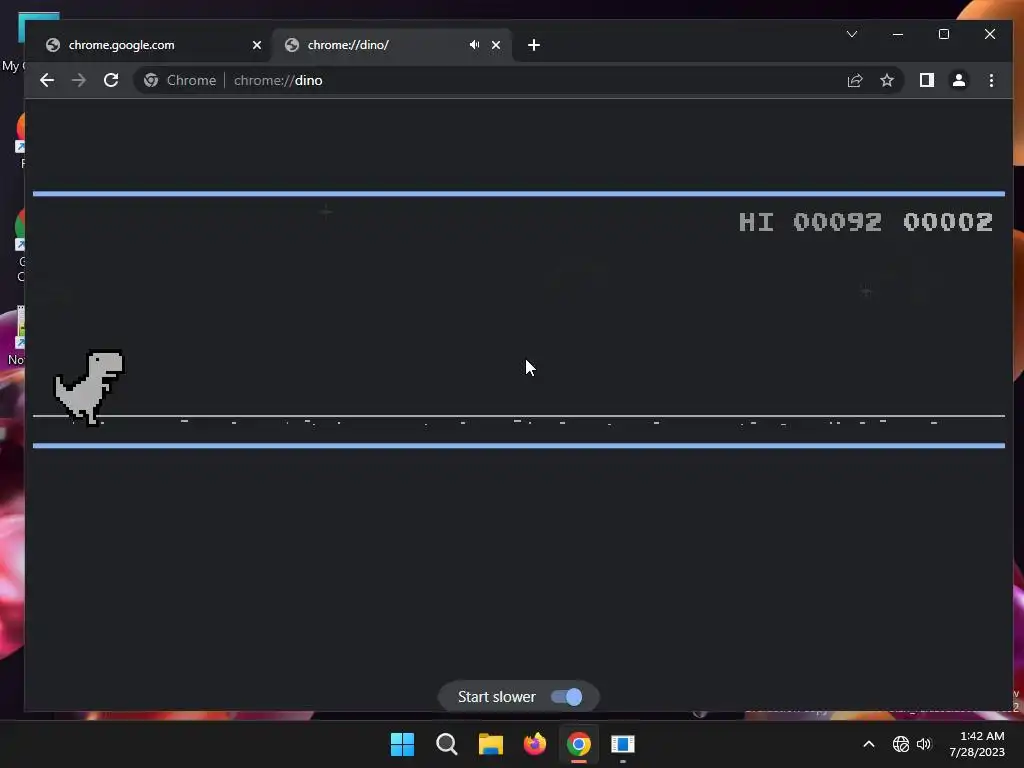Mute the chrome://dino/ tab audio icon
Image resolution: width=1024 pixels, height=768 pixels.
474,45
